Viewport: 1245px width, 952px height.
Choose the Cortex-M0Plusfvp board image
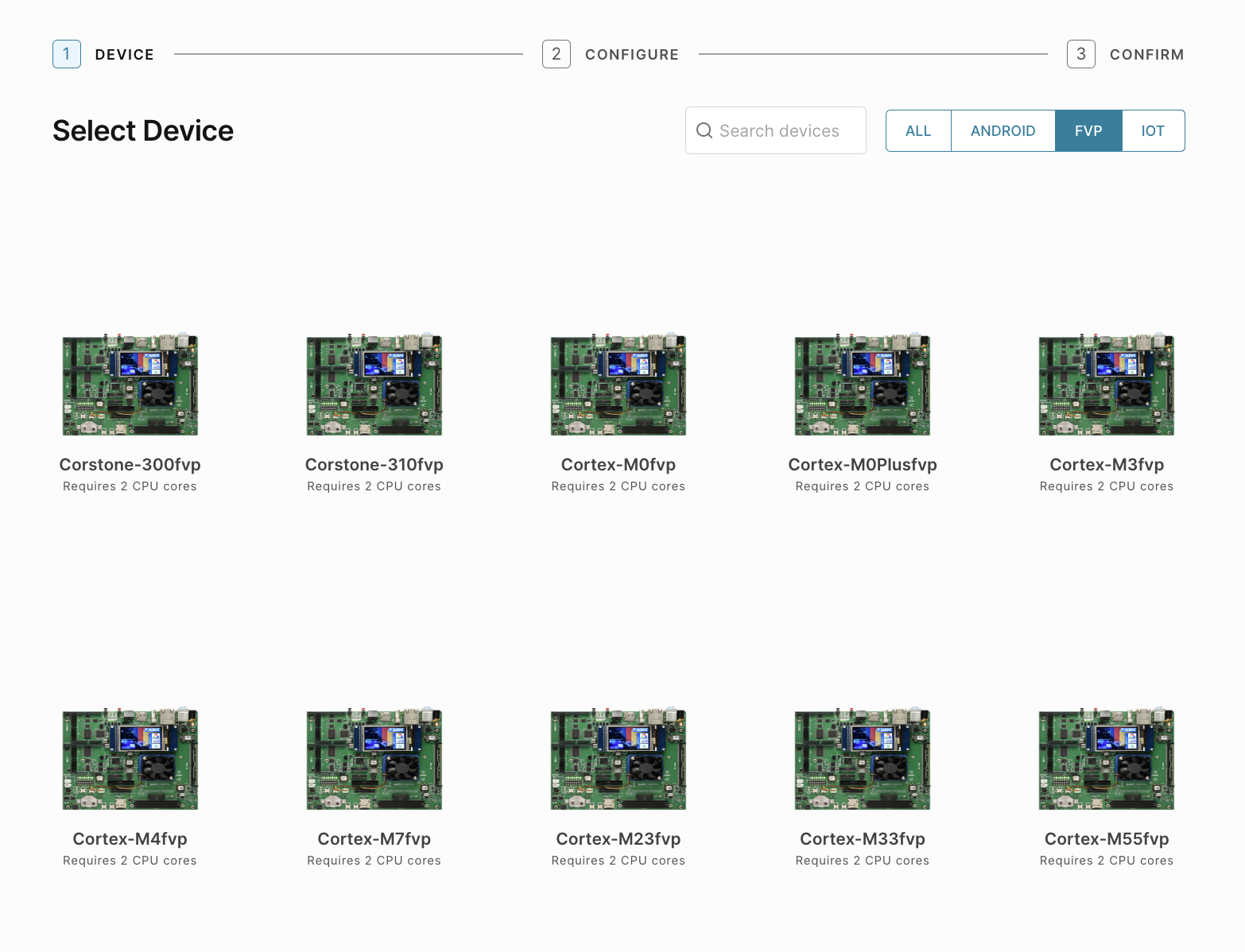pos(863,384)
